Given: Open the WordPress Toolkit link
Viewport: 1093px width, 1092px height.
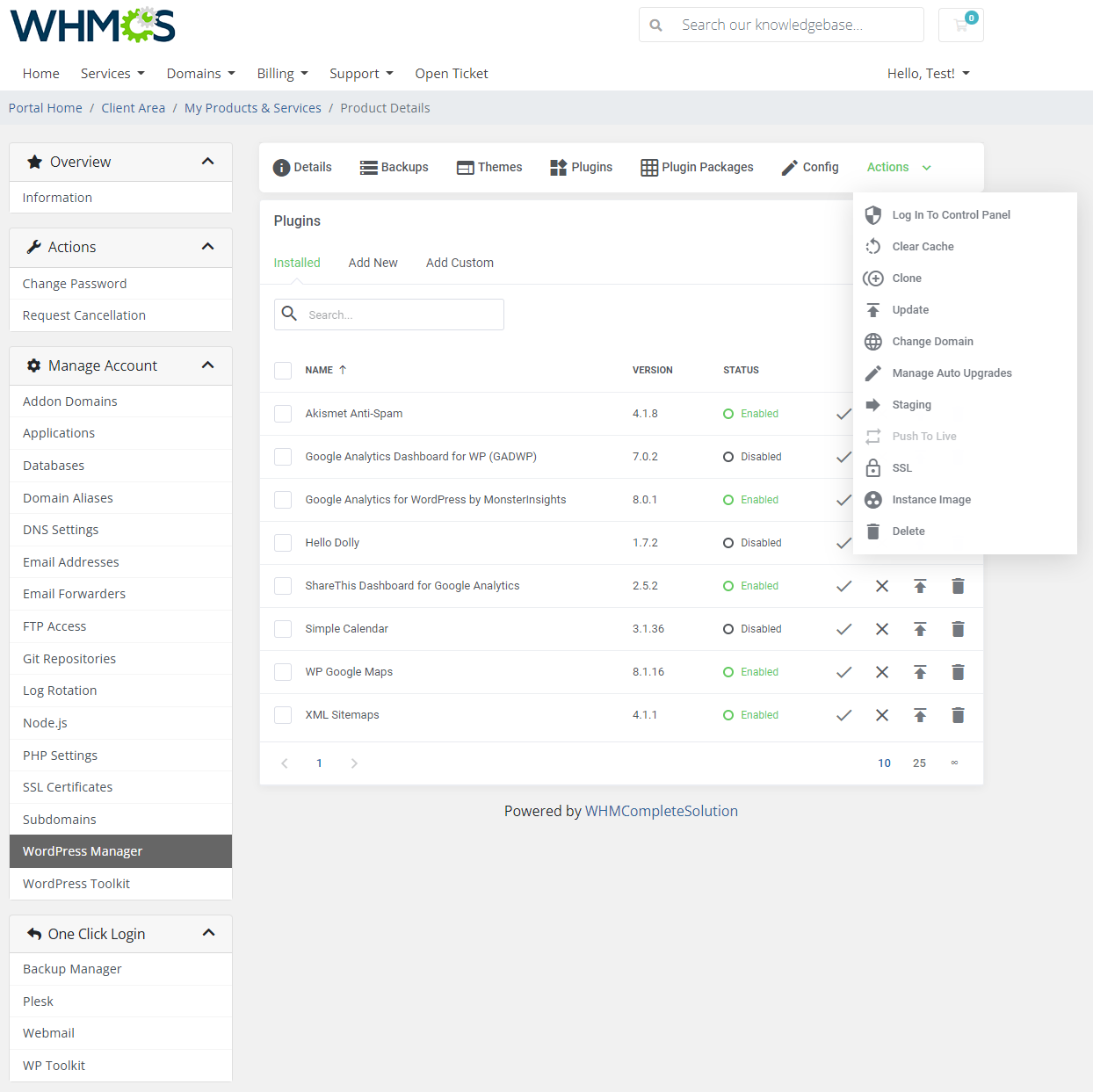Looking at the screenshot, I should [x=76, y=883].
